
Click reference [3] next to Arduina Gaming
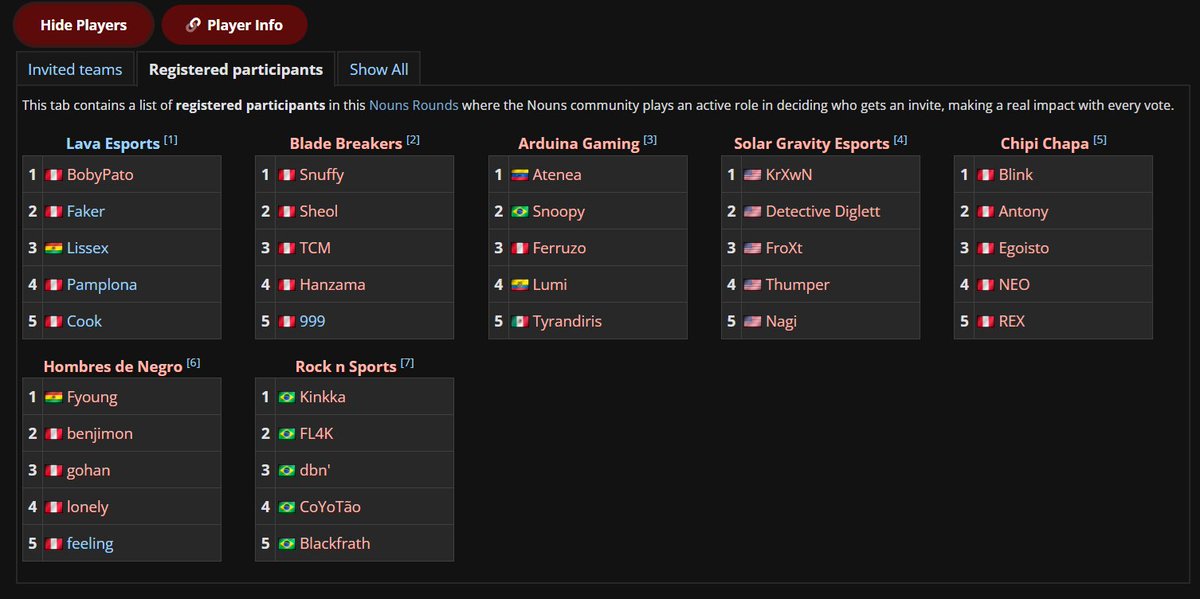pos(651,140)
